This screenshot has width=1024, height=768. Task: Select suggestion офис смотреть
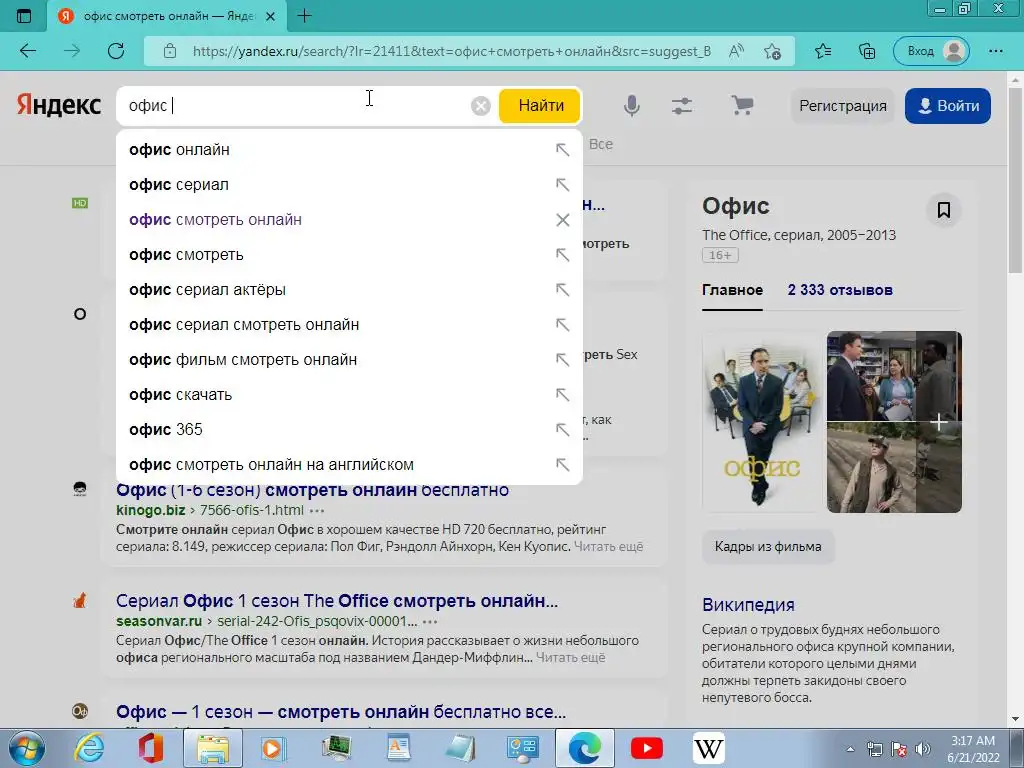point(186,255)
